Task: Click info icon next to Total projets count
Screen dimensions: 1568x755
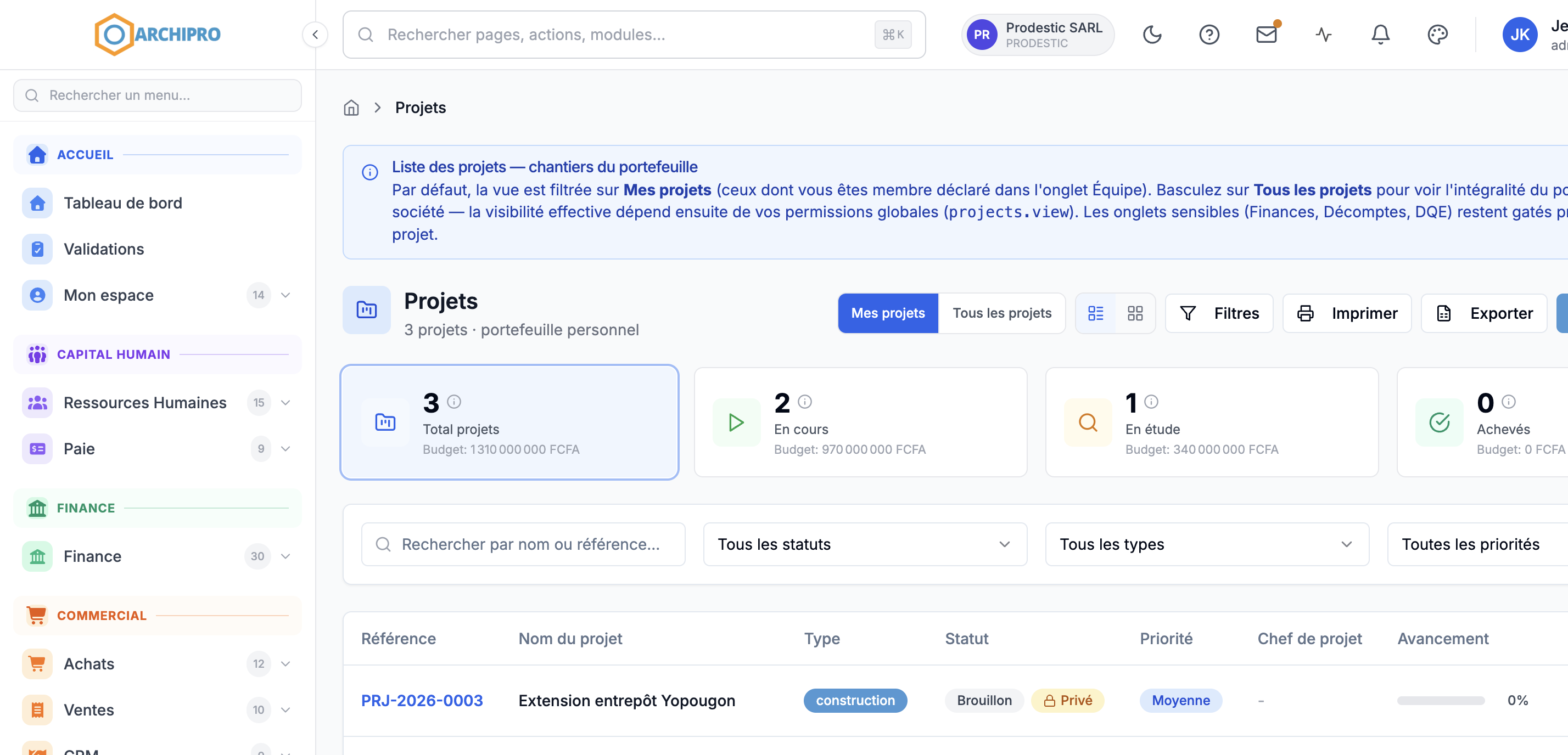Action: (x=454, y=402)
